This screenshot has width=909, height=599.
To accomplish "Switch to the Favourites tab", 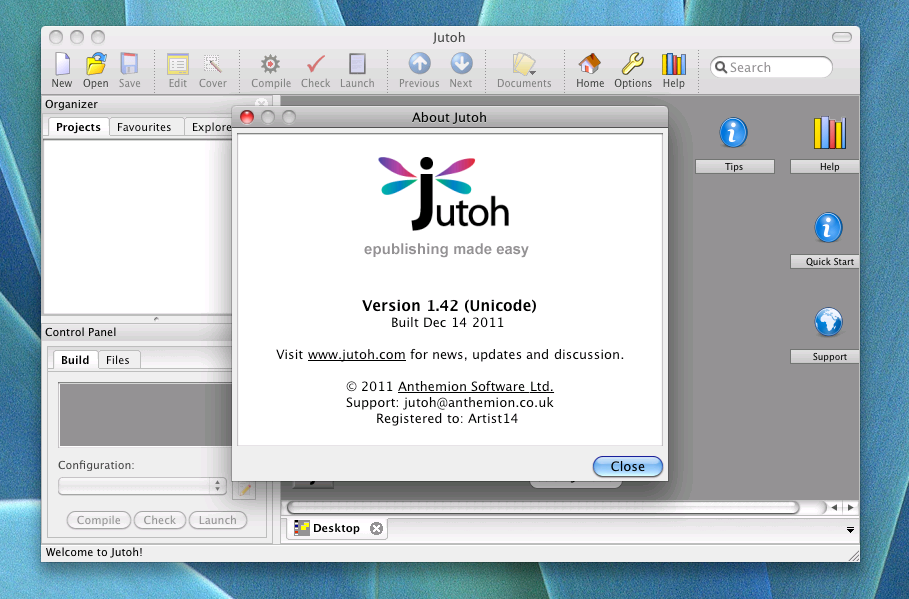I will click(x=144, y=127).
